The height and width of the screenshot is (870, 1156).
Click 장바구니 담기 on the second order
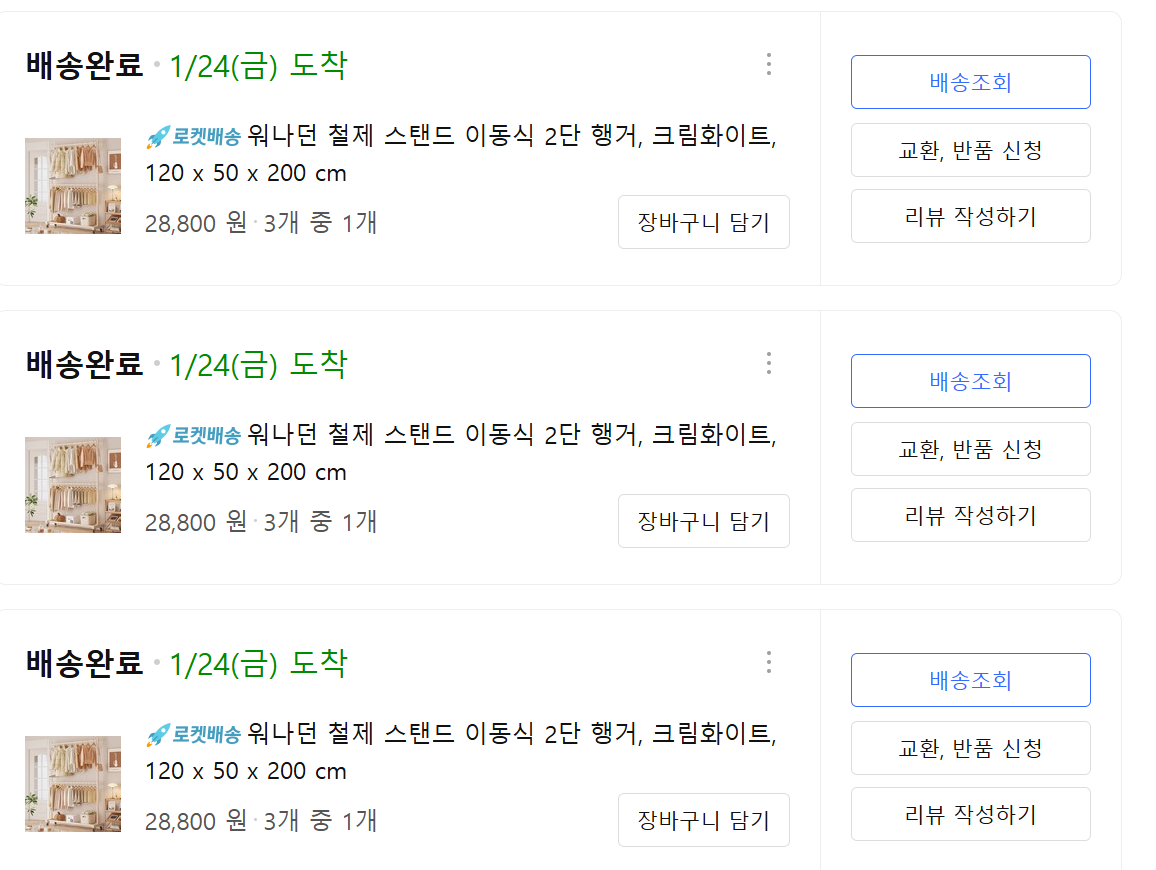tap(703, 521)
